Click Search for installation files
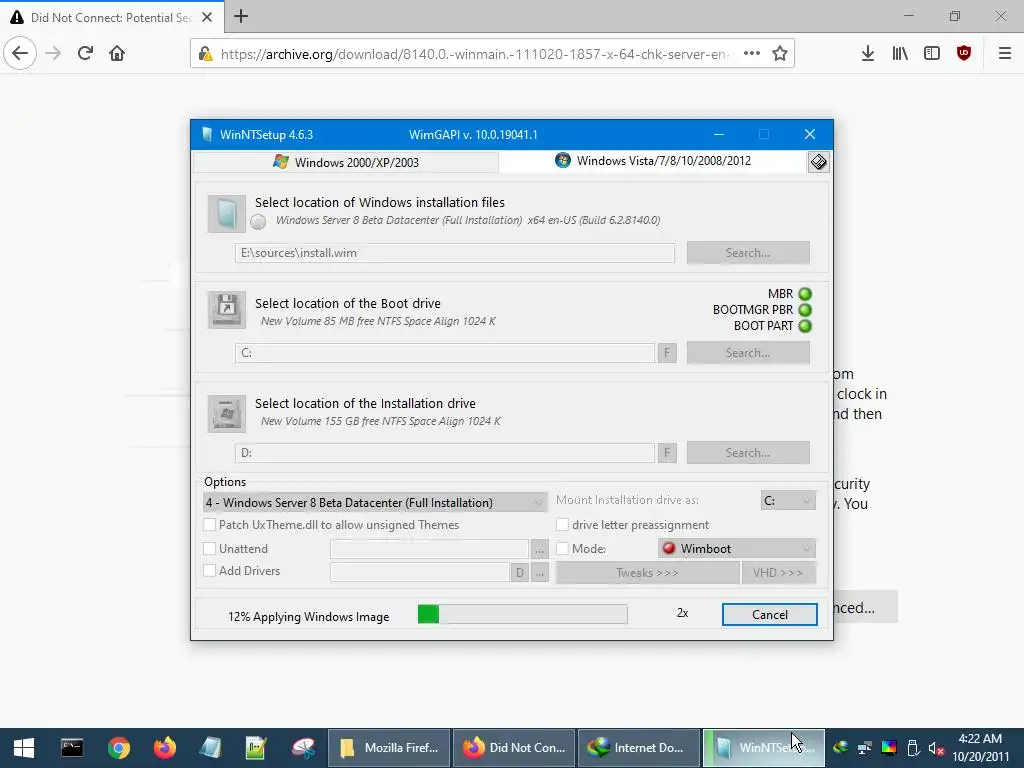 point(748,253)
